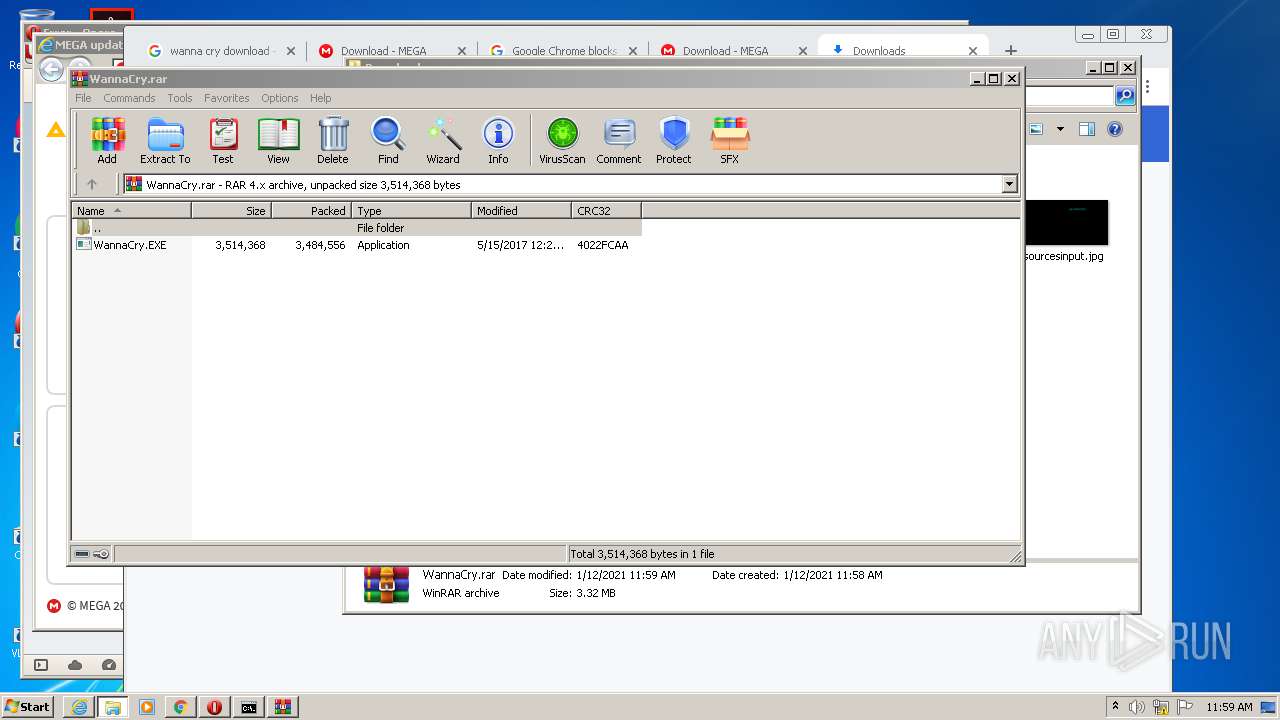The height and width of the screenshot is (720, 1280).
Task: Show archive Info
Action: tap(498, 141)
